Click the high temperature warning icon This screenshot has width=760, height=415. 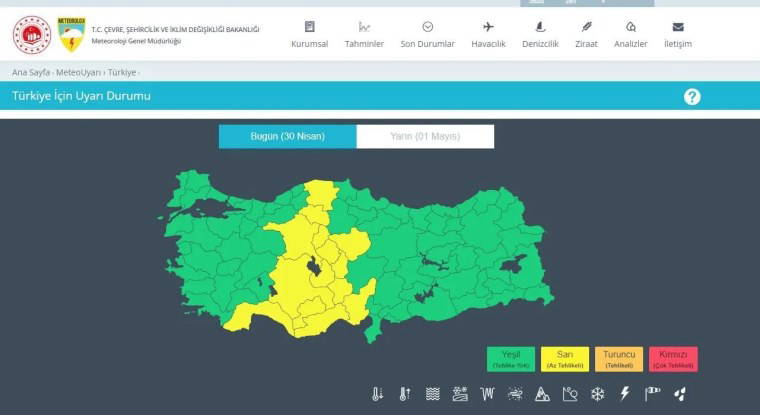pyautogui.click(x=405, y=394)
